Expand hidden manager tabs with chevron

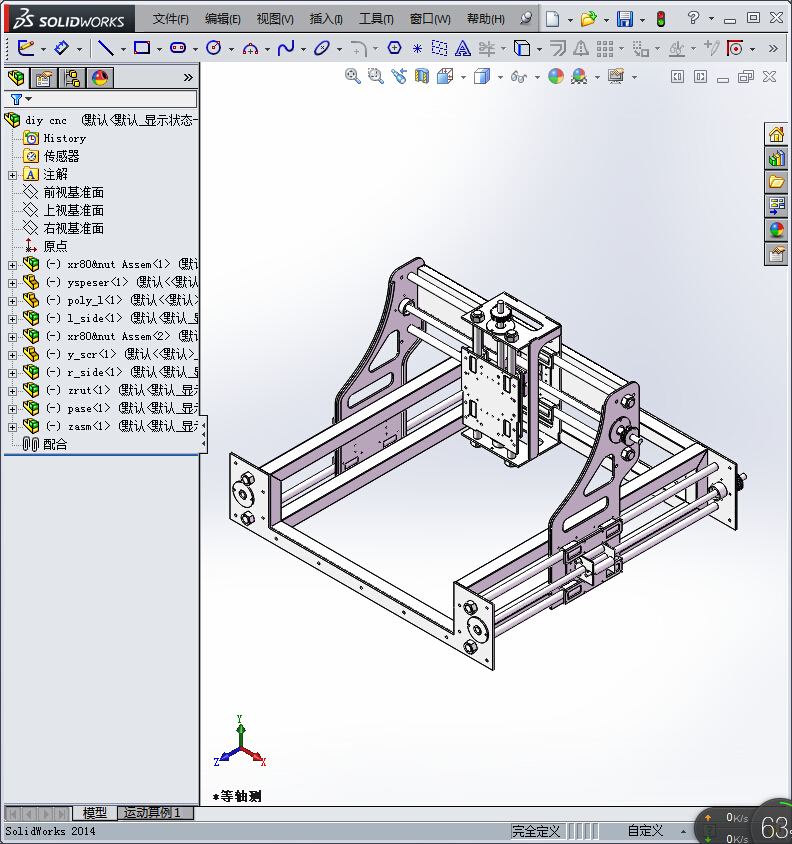(x=188, y=78)
